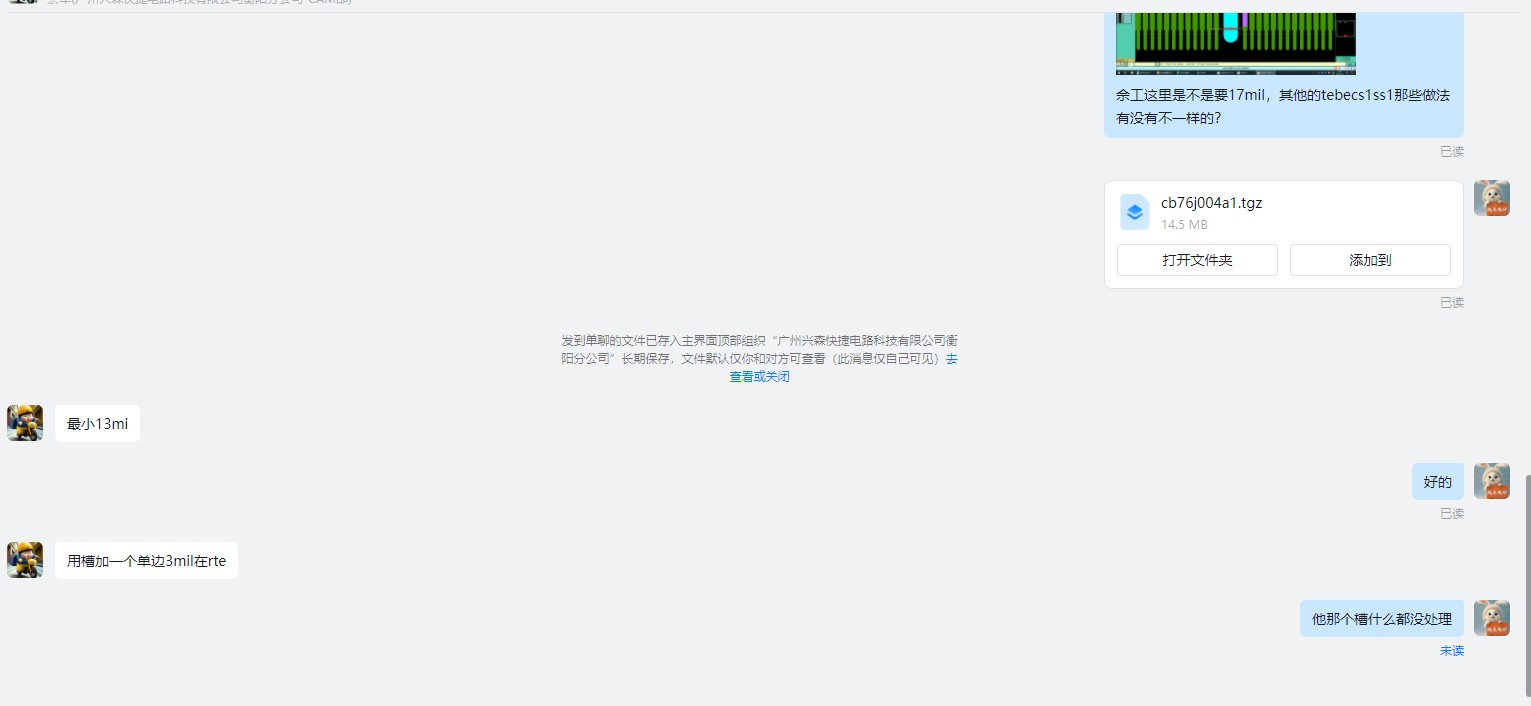1531x706 pixels.
Task: Select the 好的 message bubble
Action: [1438, 482]
